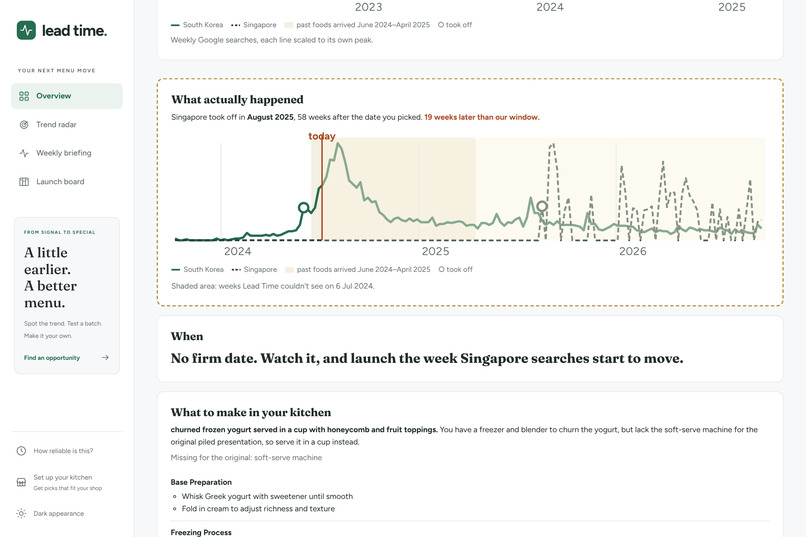
Task: Click the South Korea legend in What actually happened
Action: tap(198, 269)
